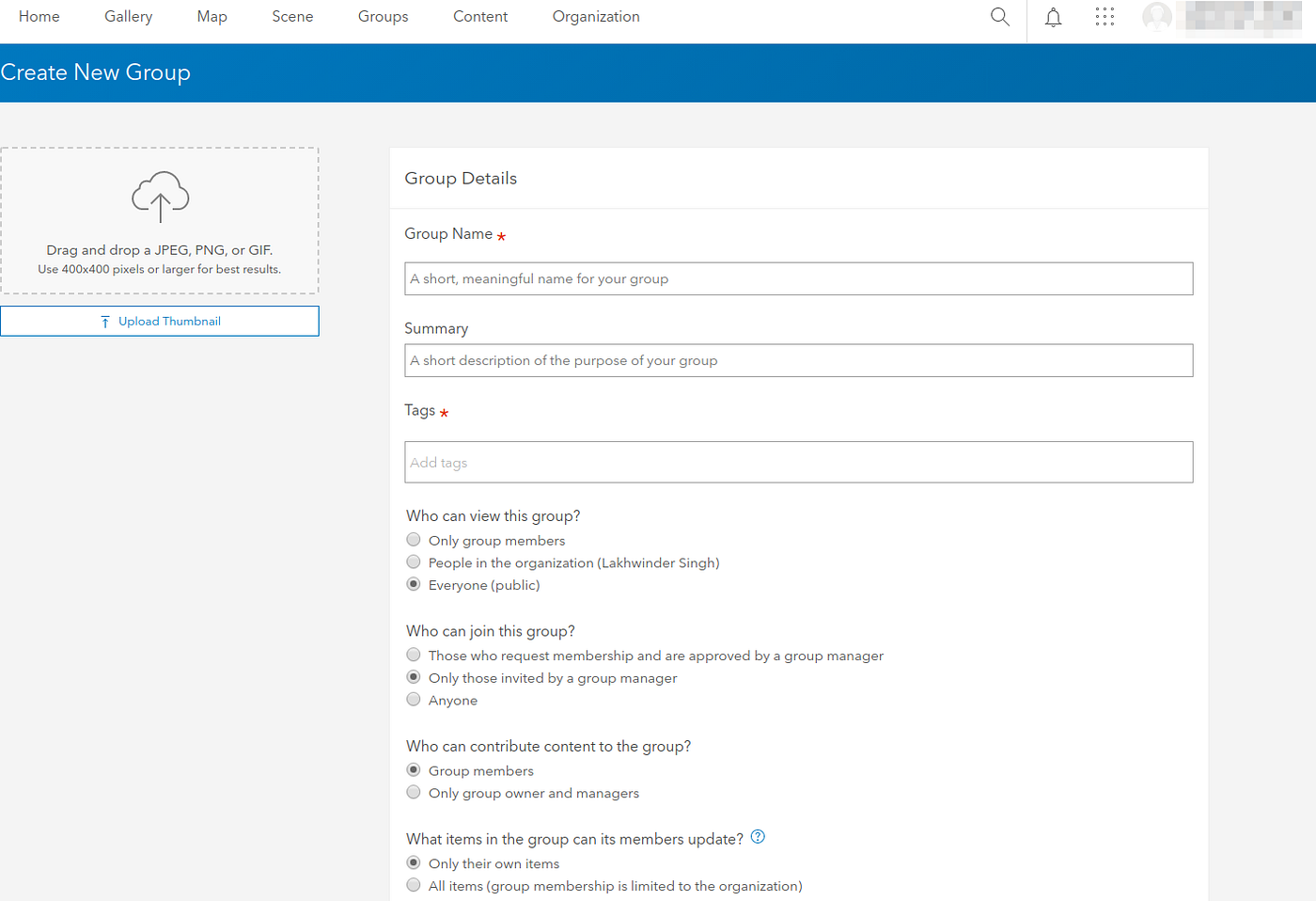Select Only group owner and managers for contributions
This screenshot has height=901, width=1316.
coord(414,791)
